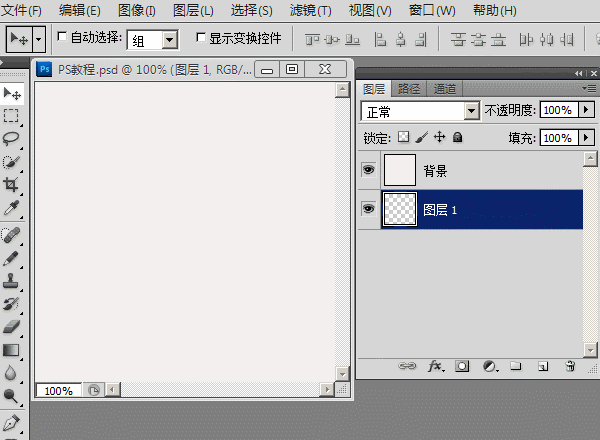Select the Eraser tool
Image resolution: width=600 pixels, height=440 pixels.
tap(11, 327)
